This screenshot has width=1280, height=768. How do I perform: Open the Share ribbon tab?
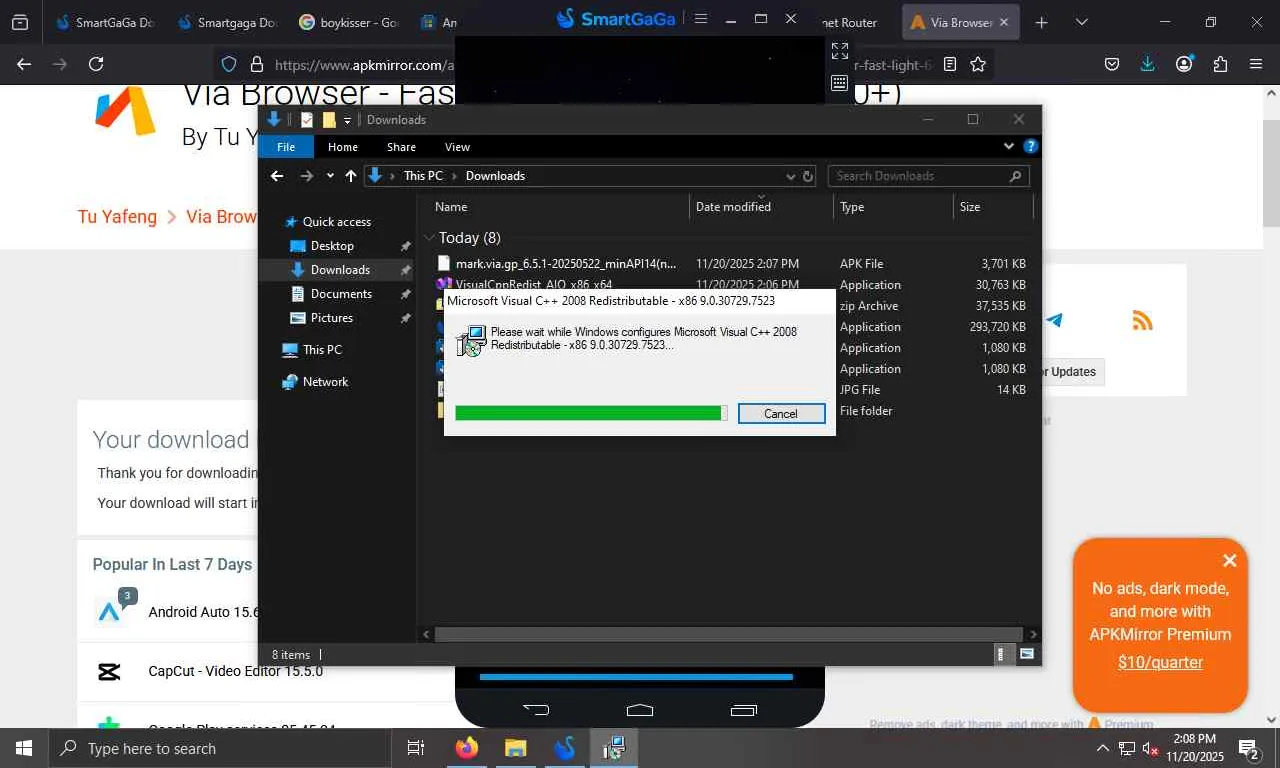click(x=401, y=147)
